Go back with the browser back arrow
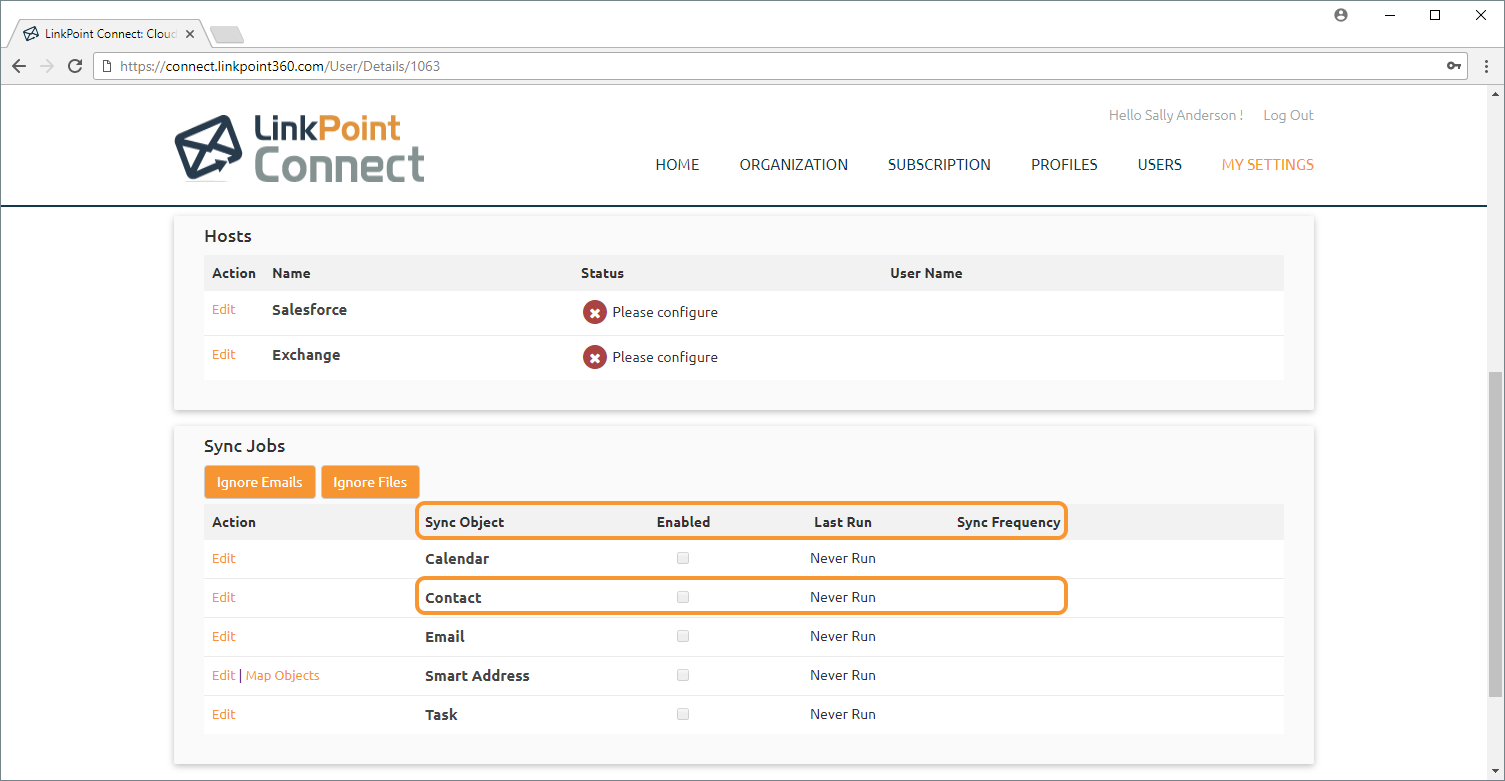 pyautogui.click(x=18, y=66)
